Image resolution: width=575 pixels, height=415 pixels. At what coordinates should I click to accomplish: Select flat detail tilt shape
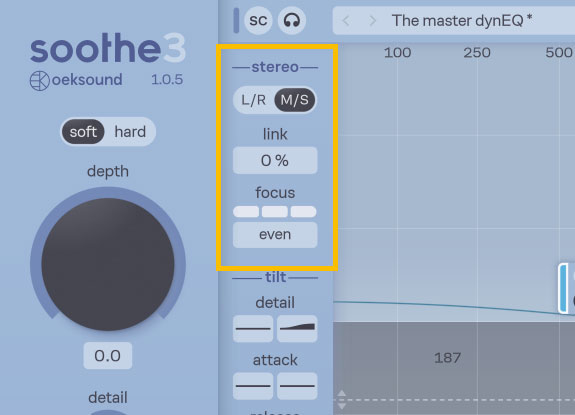[253, 328]
